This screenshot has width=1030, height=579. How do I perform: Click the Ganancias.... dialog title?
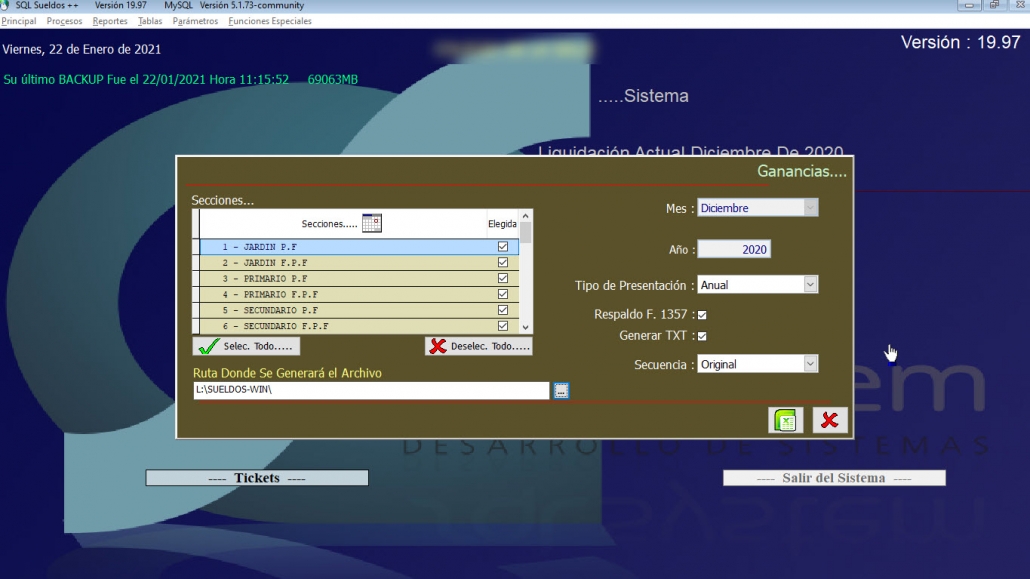click(x=801, y=172)
